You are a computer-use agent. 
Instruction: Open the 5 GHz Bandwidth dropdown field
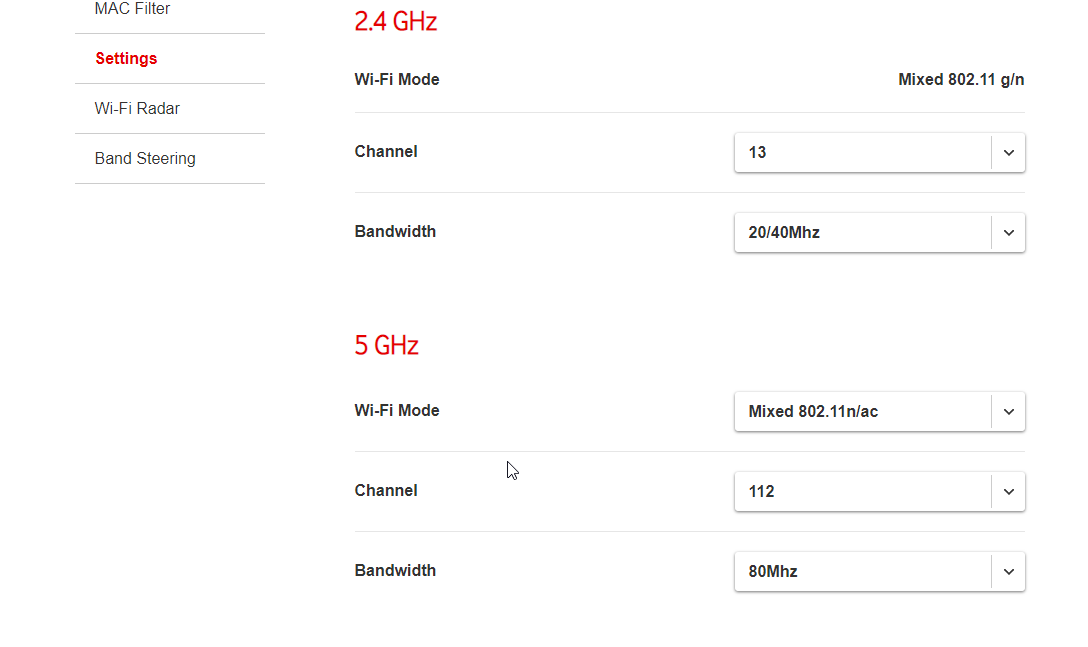point(862,572)
